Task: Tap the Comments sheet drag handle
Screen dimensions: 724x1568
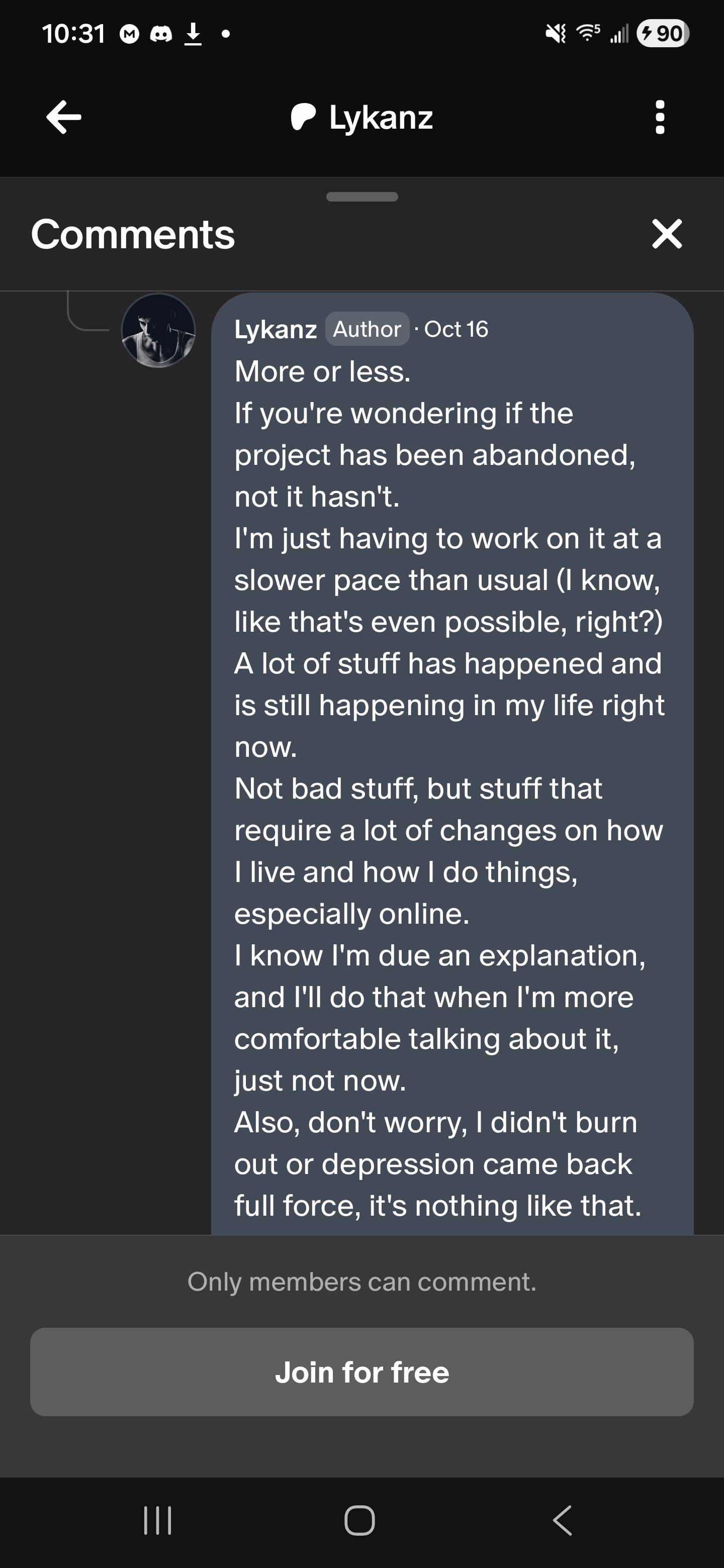Action: (361, 197)
